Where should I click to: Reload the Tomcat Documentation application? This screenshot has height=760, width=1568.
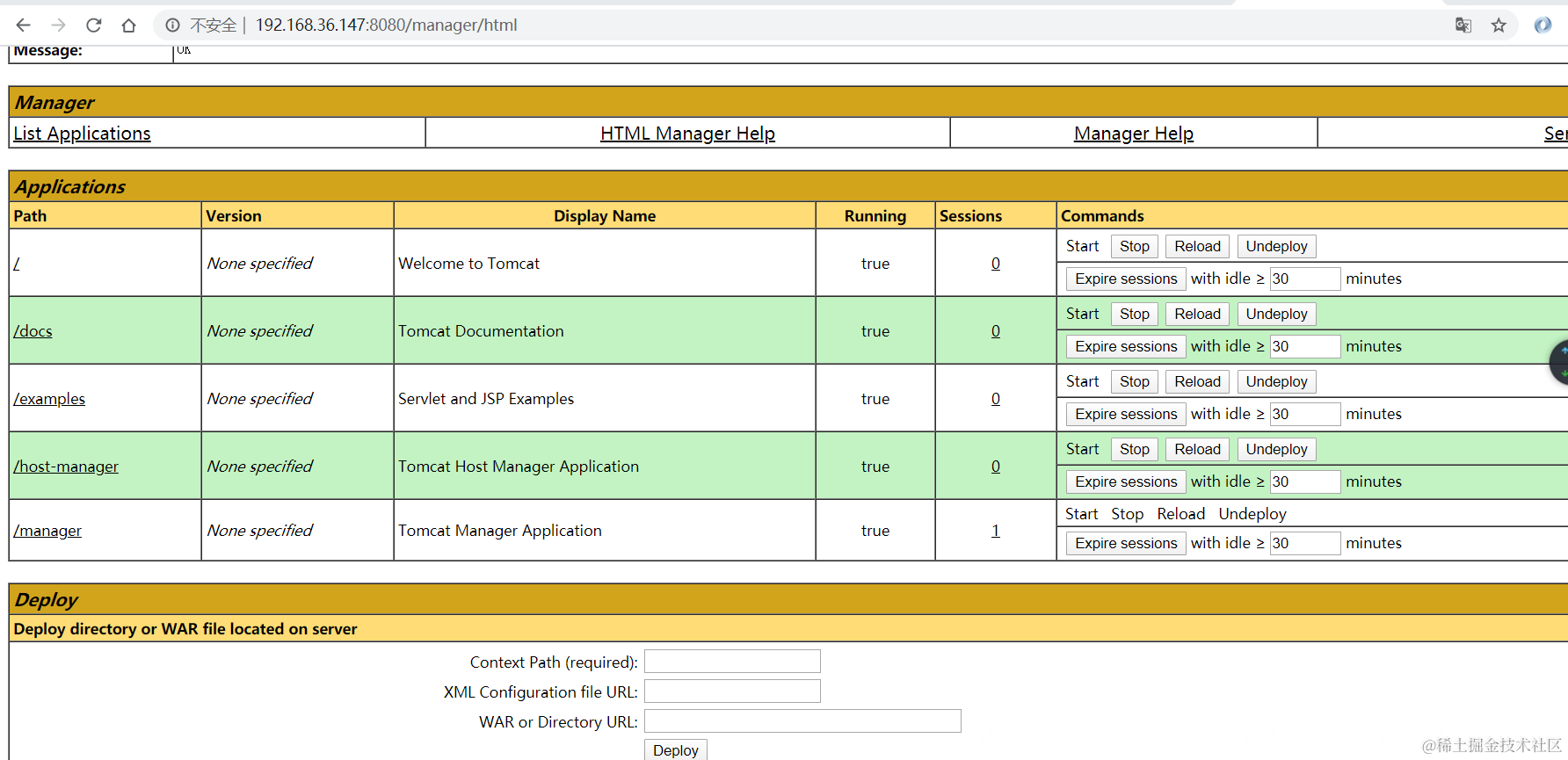pos(1197,314)
